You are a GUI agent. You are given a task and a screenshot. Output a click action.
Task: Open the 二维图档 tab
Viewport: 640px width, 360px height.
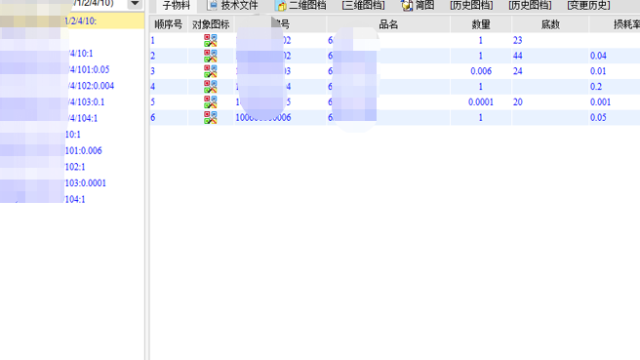click(x=301, y=5)
